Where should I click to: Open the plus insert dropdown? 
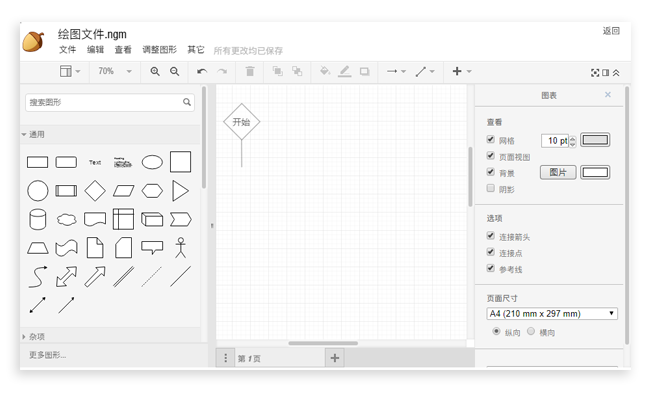[462, 71]
